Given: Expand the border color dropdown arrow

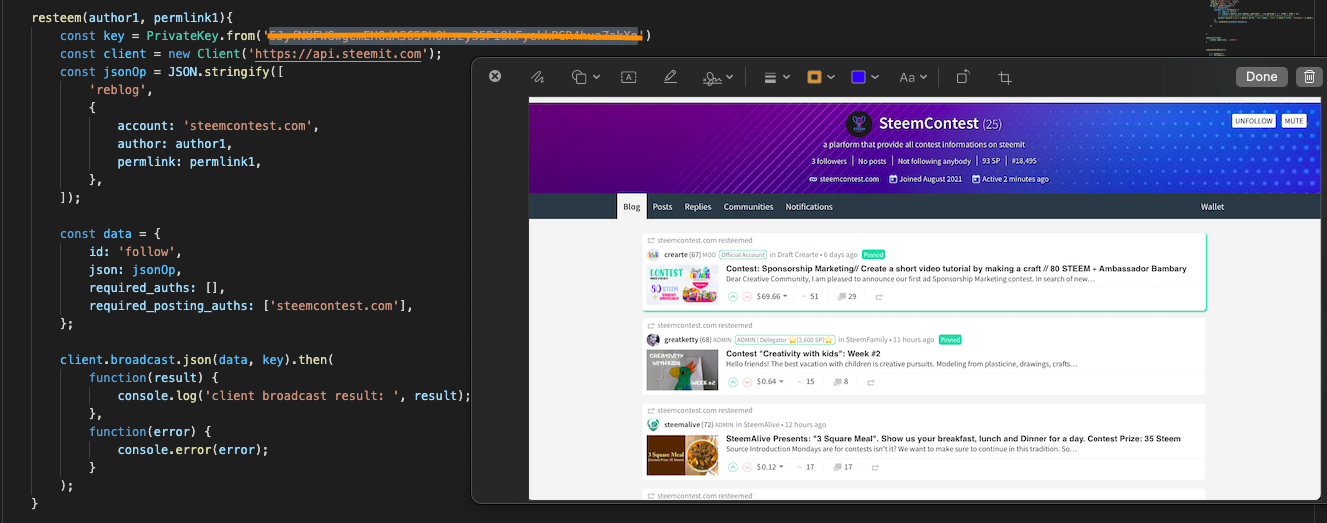Looking at the screenshot, I should click(x=830, y=77).
